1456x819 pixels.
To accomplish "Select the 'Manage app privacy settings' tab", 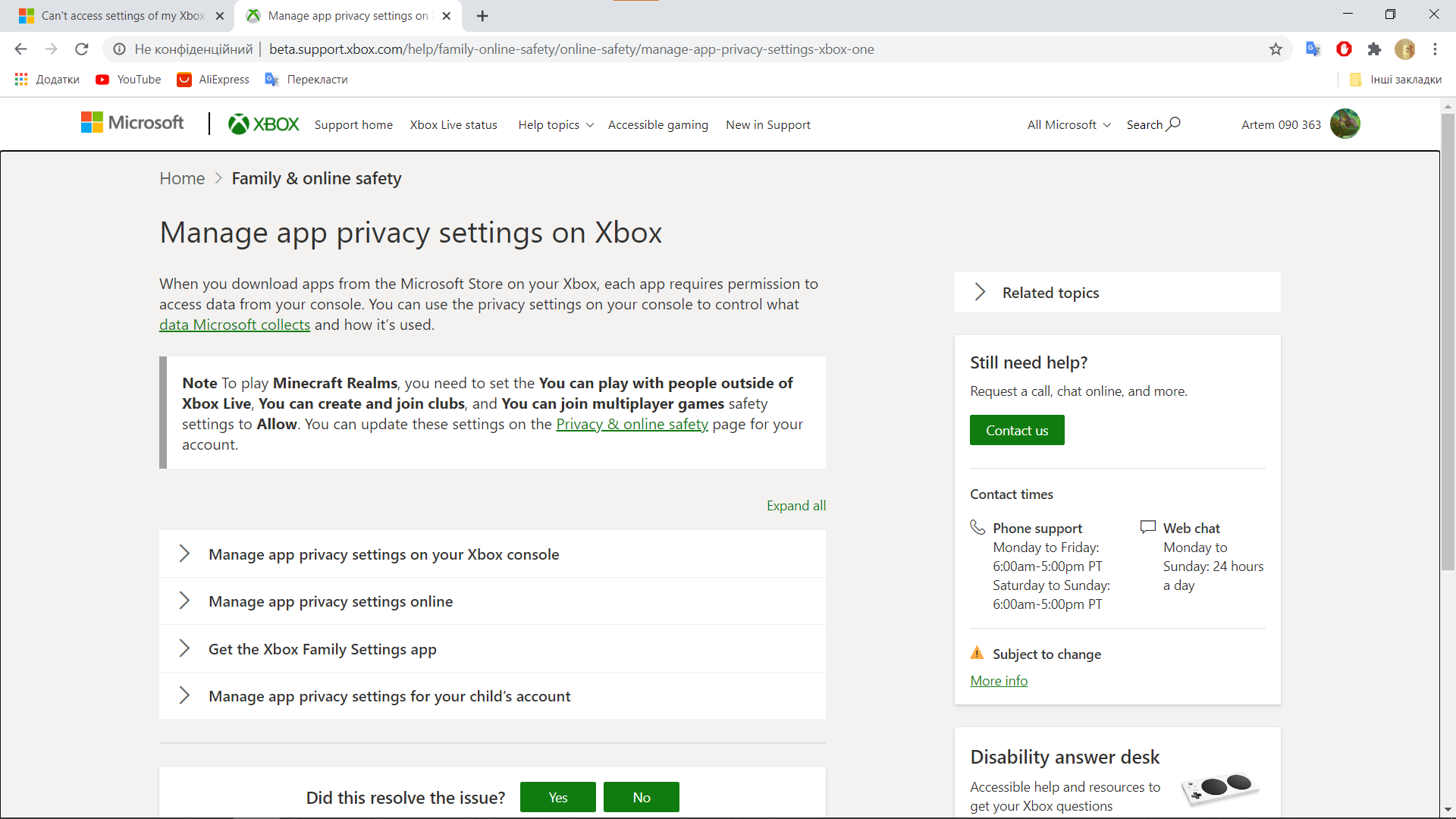I will (348, 16).
